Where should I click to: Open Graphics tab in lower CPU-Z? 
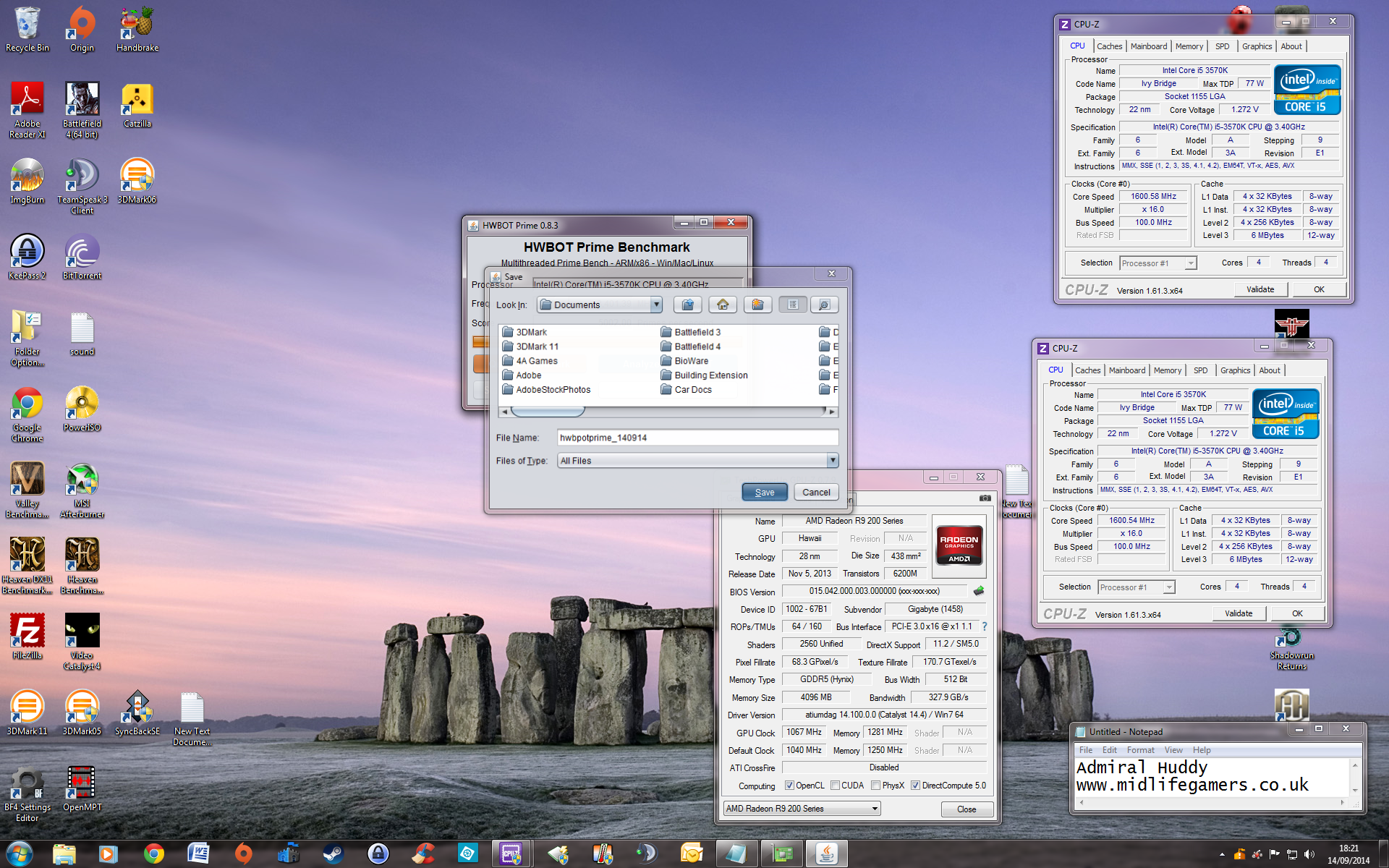pos(1235,370)
